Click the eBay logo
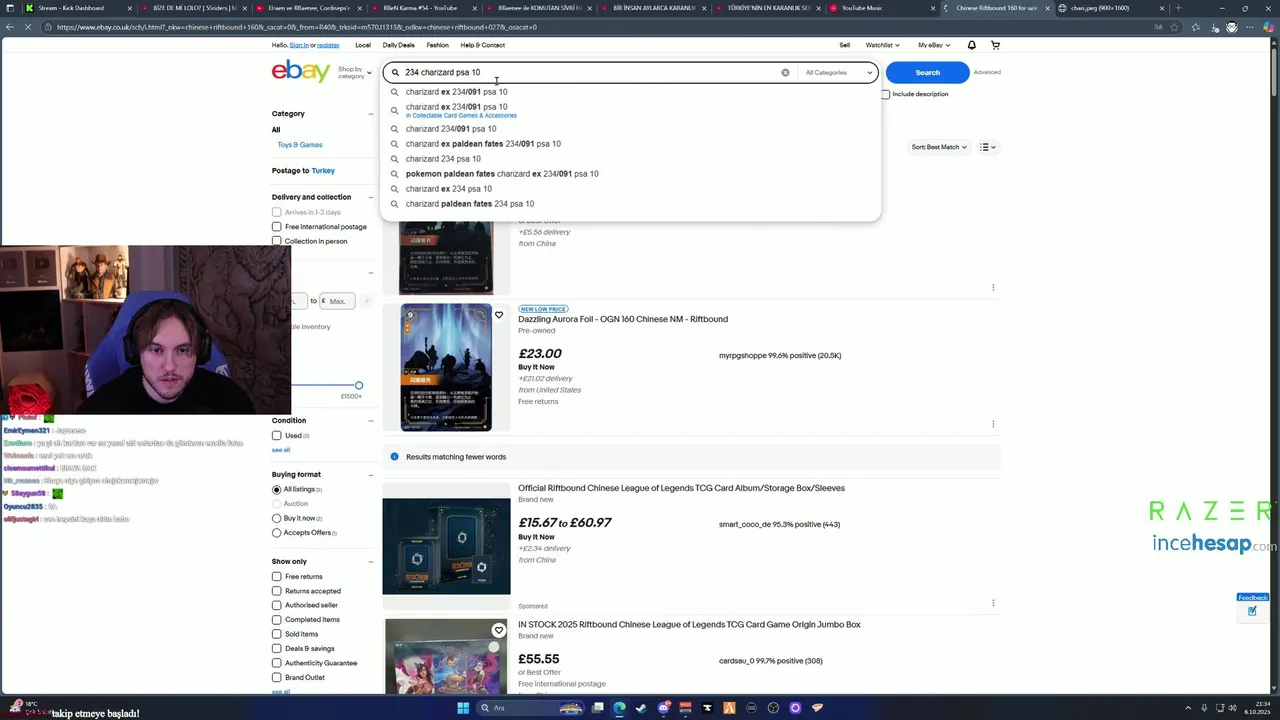 tap(301, 71)
